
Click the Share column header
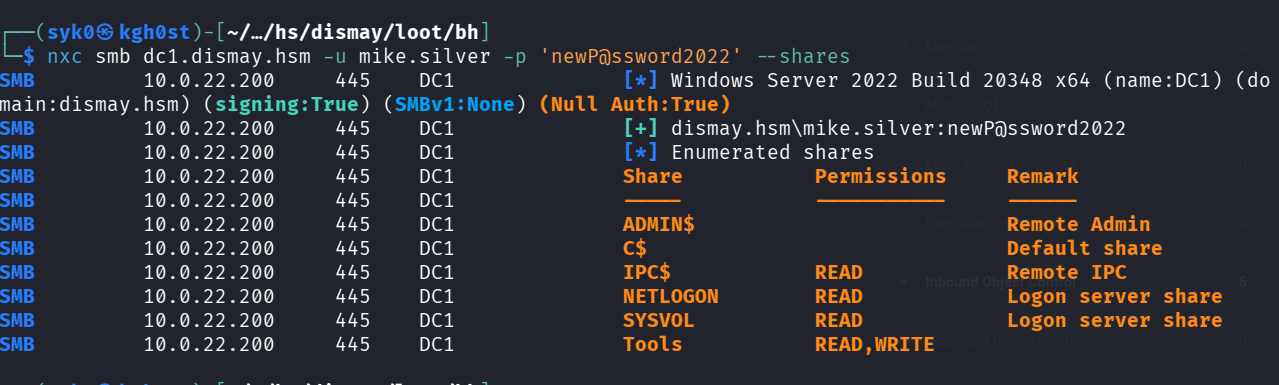click(x=653, y=177)
